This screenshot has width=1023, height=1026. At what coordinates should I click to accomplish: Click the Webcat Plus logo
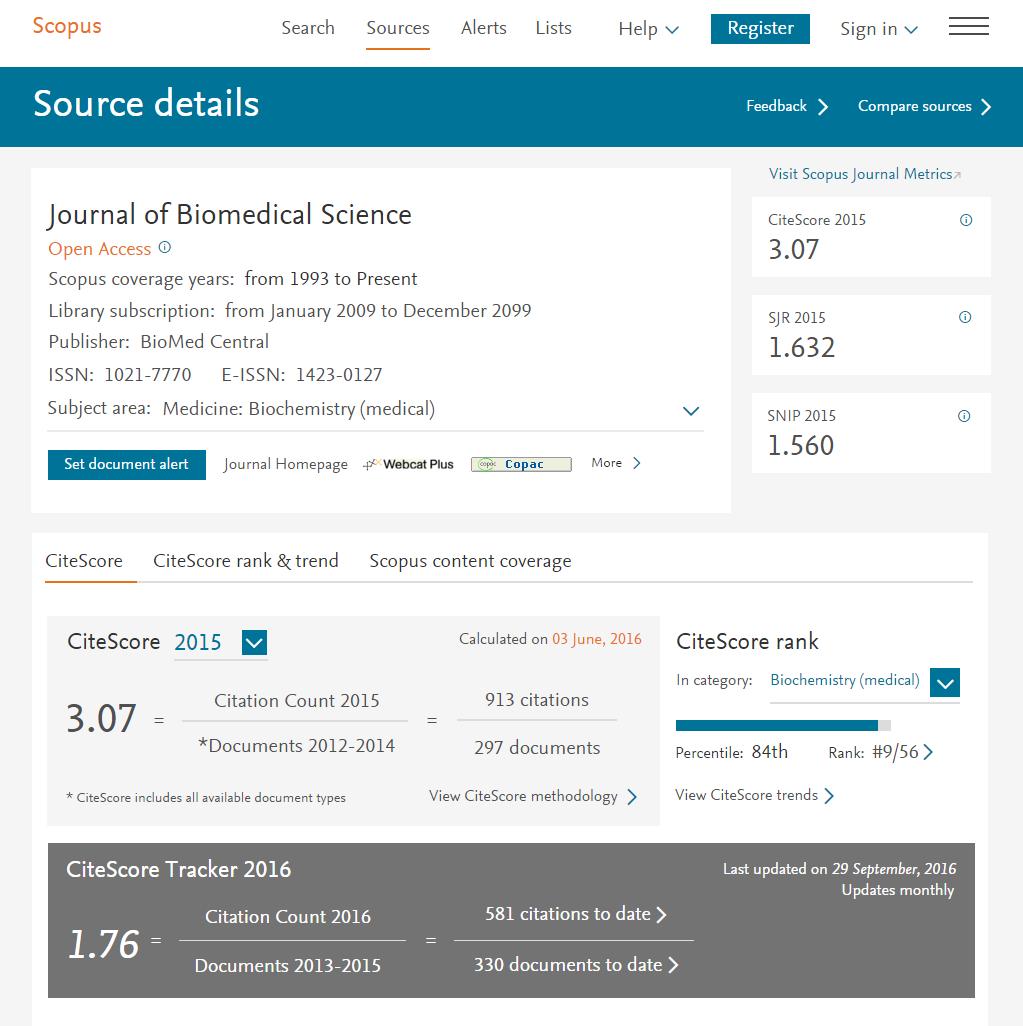coord(408,464)
